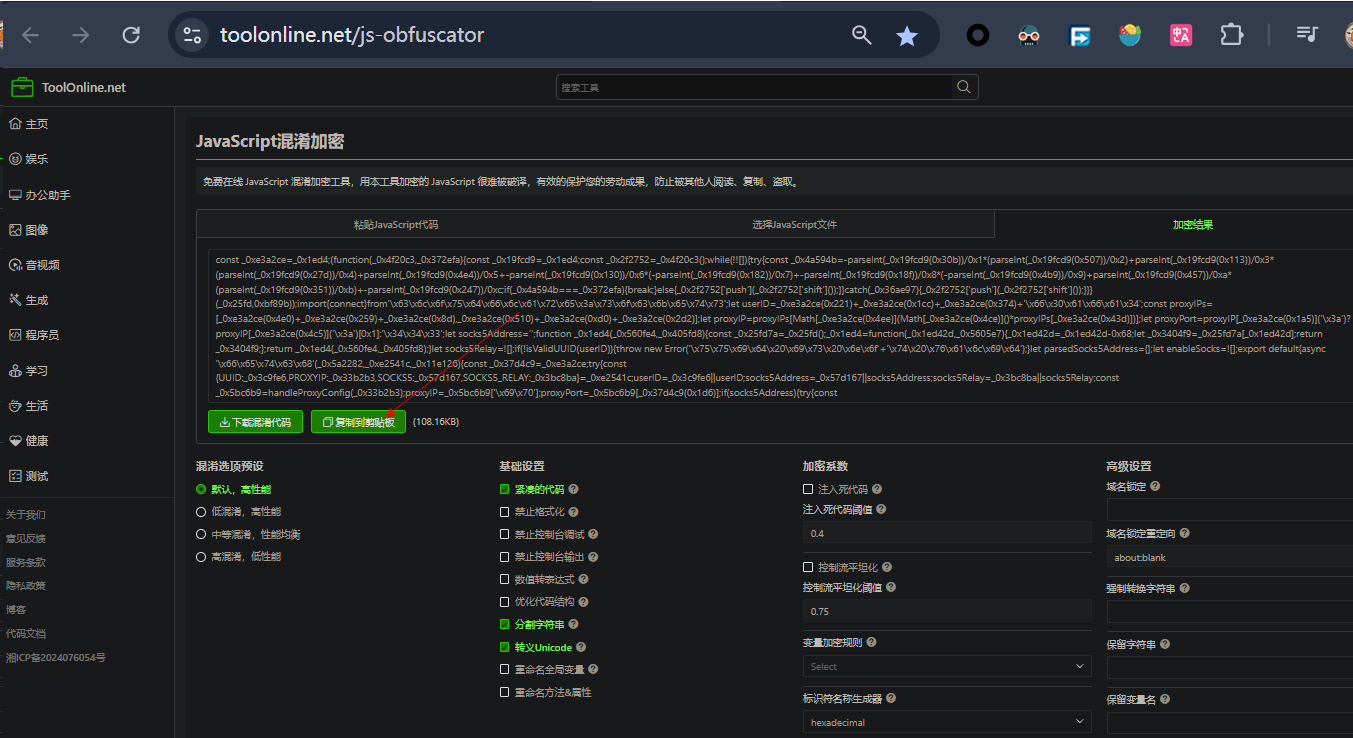
Task: Enable the 禁止格式化 checkbox
Action: (x=505, y=512)
